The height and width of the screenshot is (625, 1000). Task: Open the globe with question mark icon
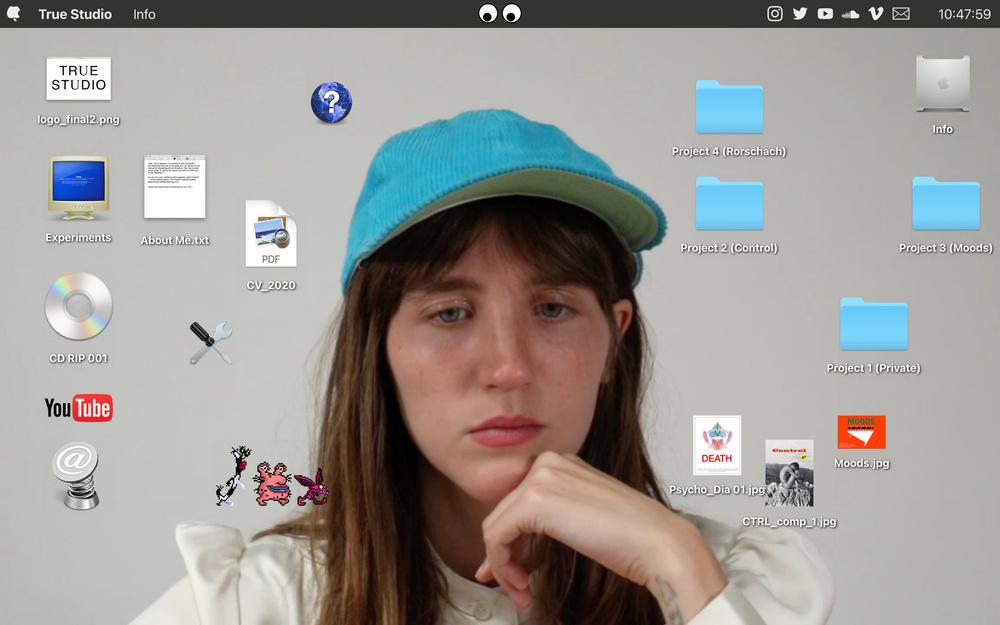click(x=331, y=102)
